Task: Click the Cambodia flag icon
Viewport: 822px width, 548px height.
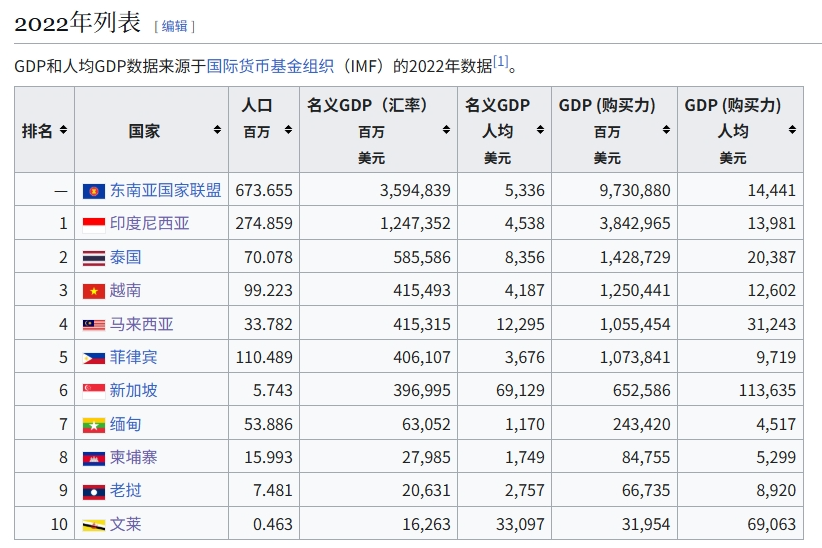Action: pyautogui.click(x=94, y=457)
